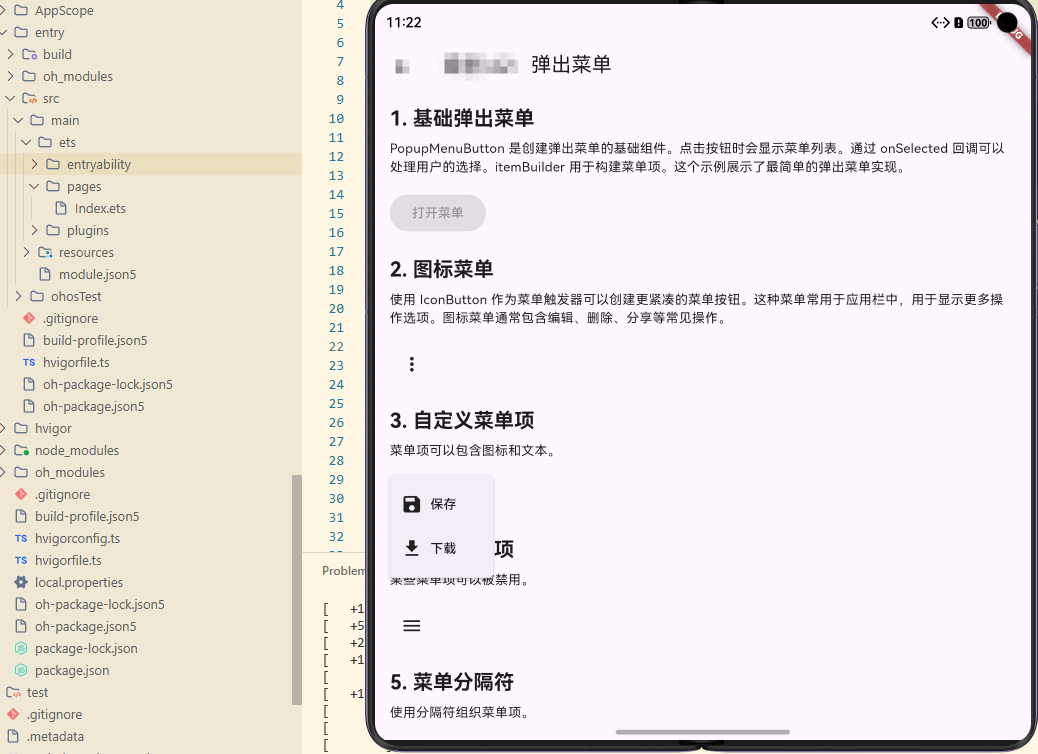Click the package icon next to package.json
The image size is (1038, 754).
pos(22,670)
